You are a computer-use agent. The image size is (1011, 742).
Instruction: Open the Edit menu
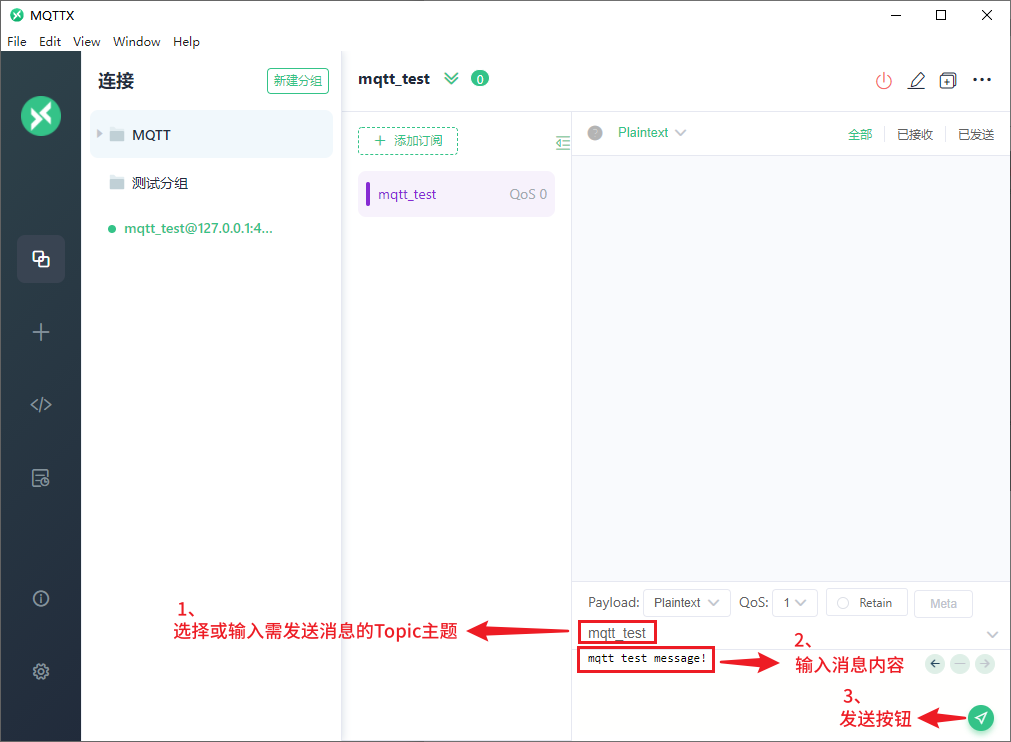pos(50,42)
